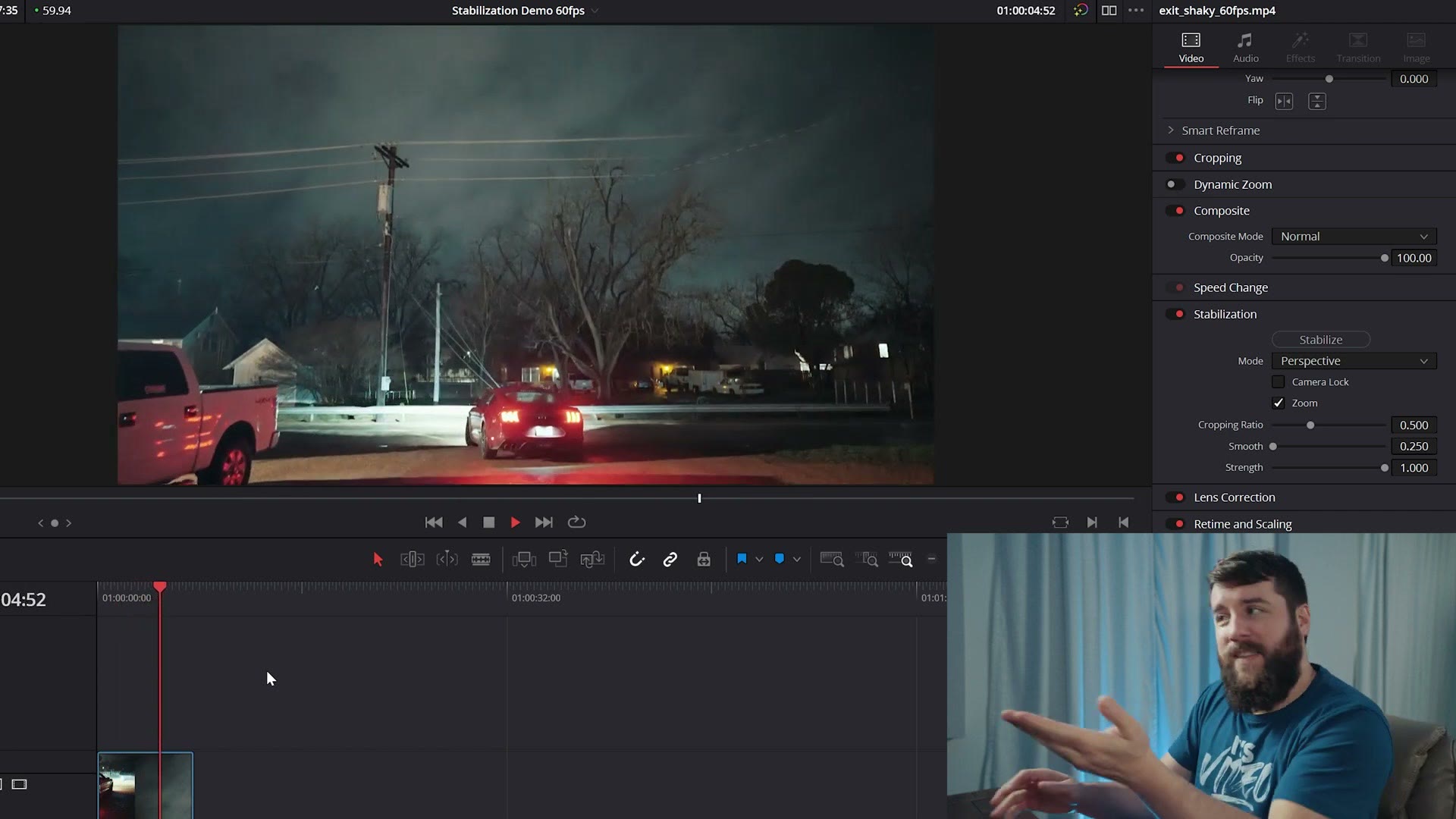The height and width of the screenshot is (819, 1456).
Task: Switch to the Video inspector tab
Action: pos(1191,47)
